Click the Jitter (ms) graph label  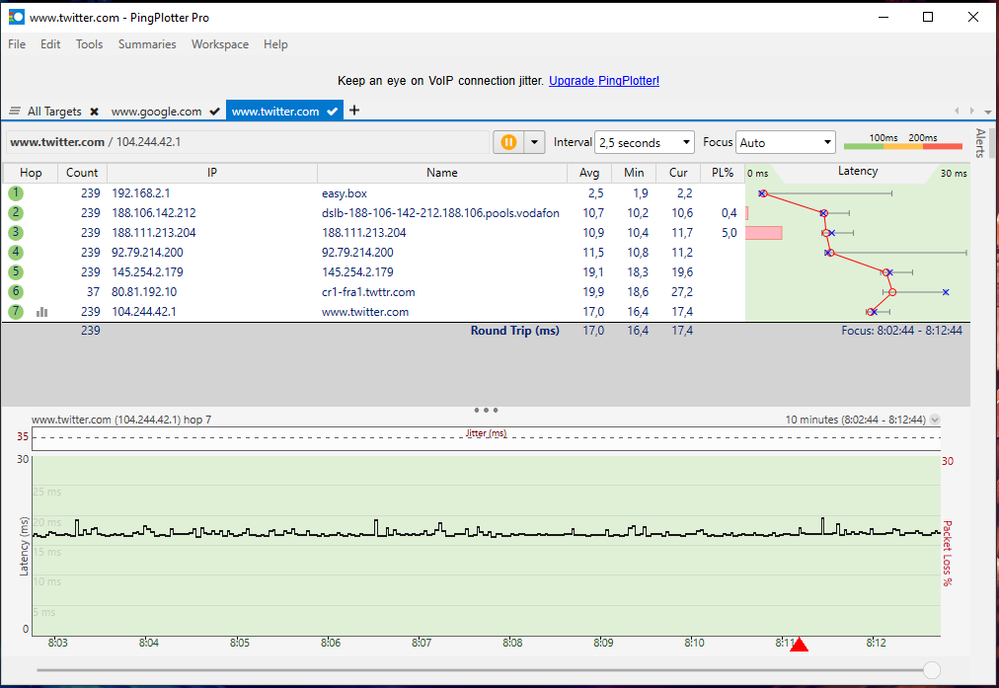[486, 433]
